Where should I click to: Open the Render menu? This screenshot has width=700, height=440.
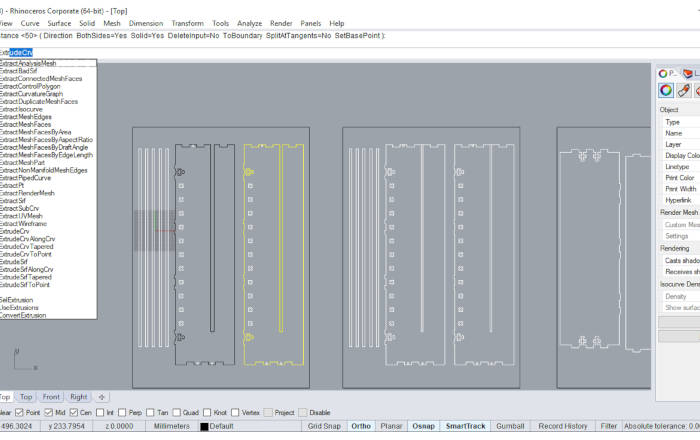pos(281,23)
